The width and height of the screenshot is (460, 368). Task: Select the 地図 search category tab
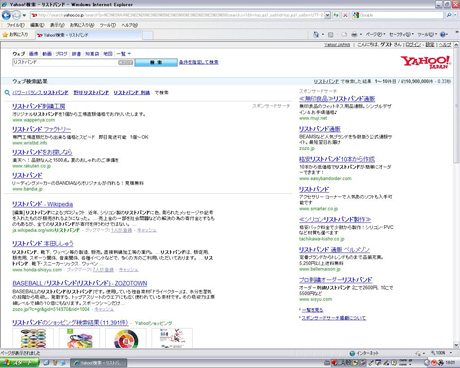click(x=108, y=54)
